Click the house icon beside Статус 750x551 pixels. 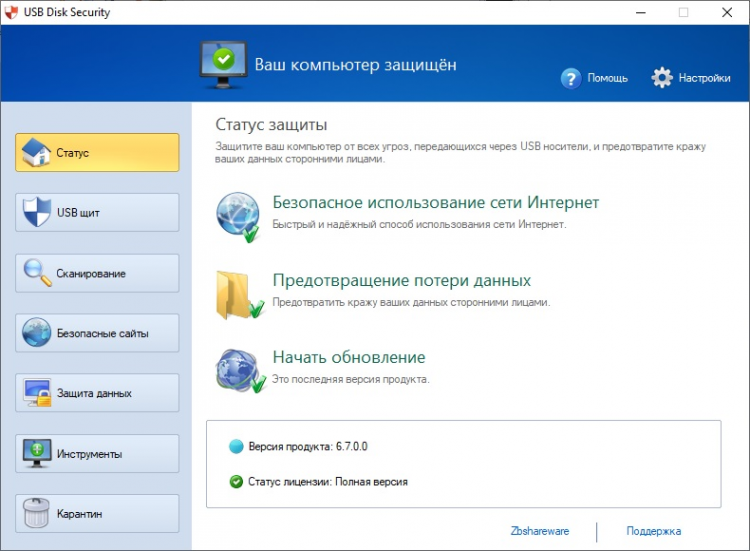36,153
